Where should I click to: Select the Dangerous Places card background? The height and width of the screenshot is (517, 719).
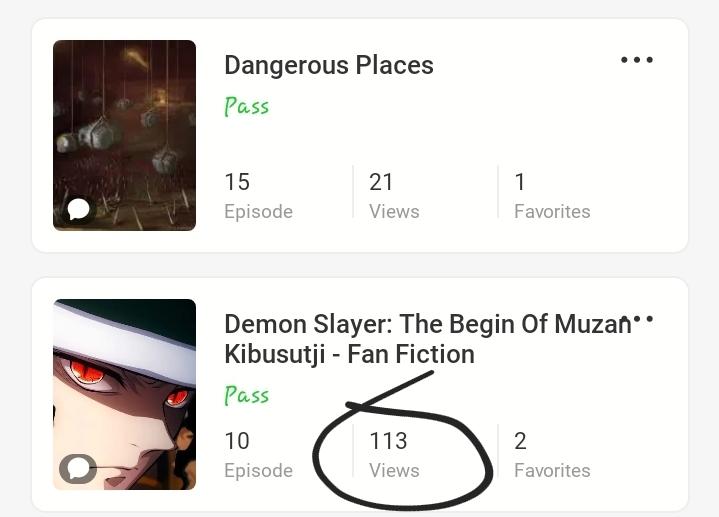click(560, 130)
